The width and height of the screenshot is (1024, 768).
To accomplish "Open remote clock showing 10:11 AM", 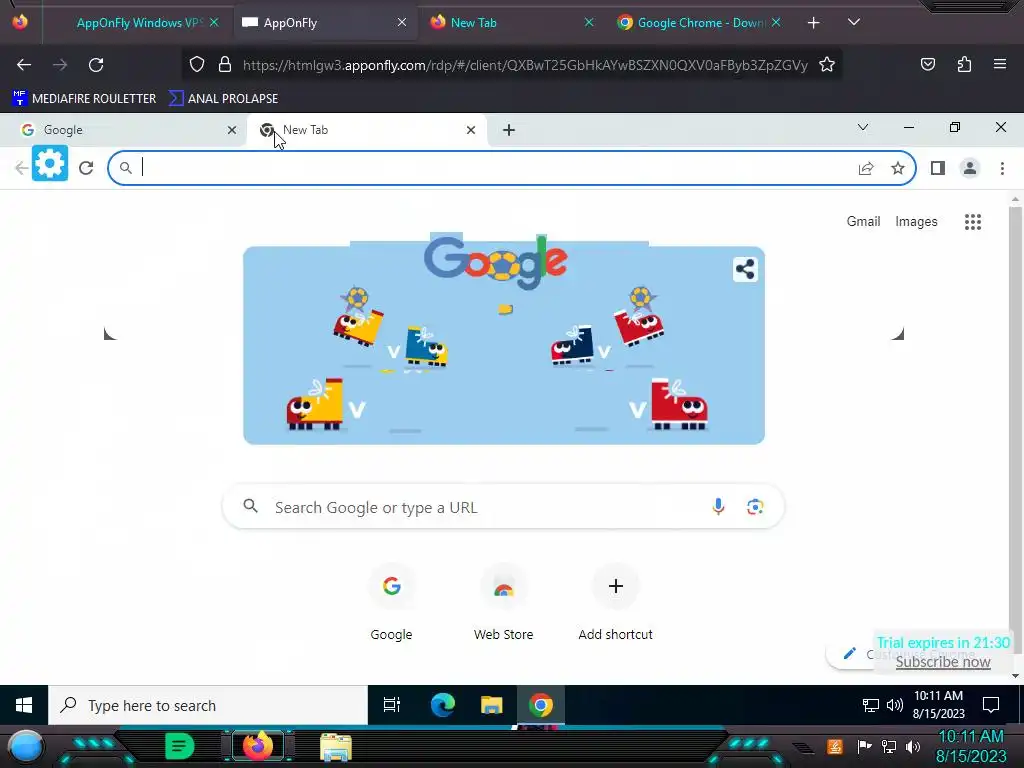I will click(938, 705).
